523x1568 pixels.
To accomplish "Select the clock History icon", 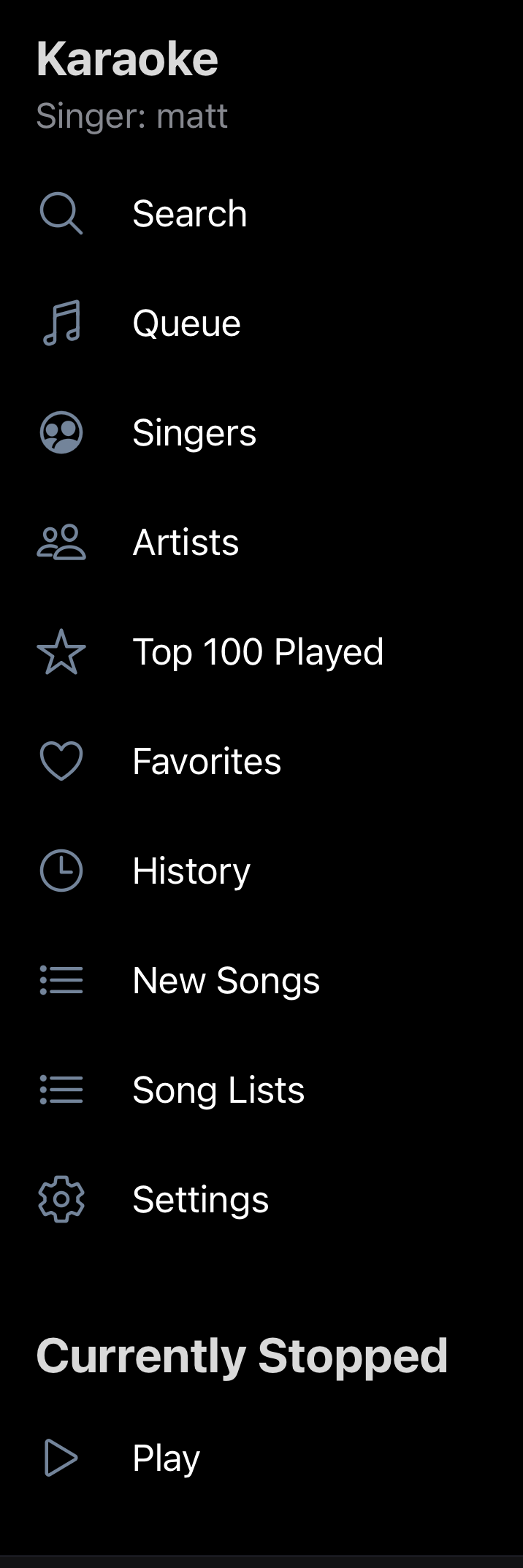I will point(61,871).
